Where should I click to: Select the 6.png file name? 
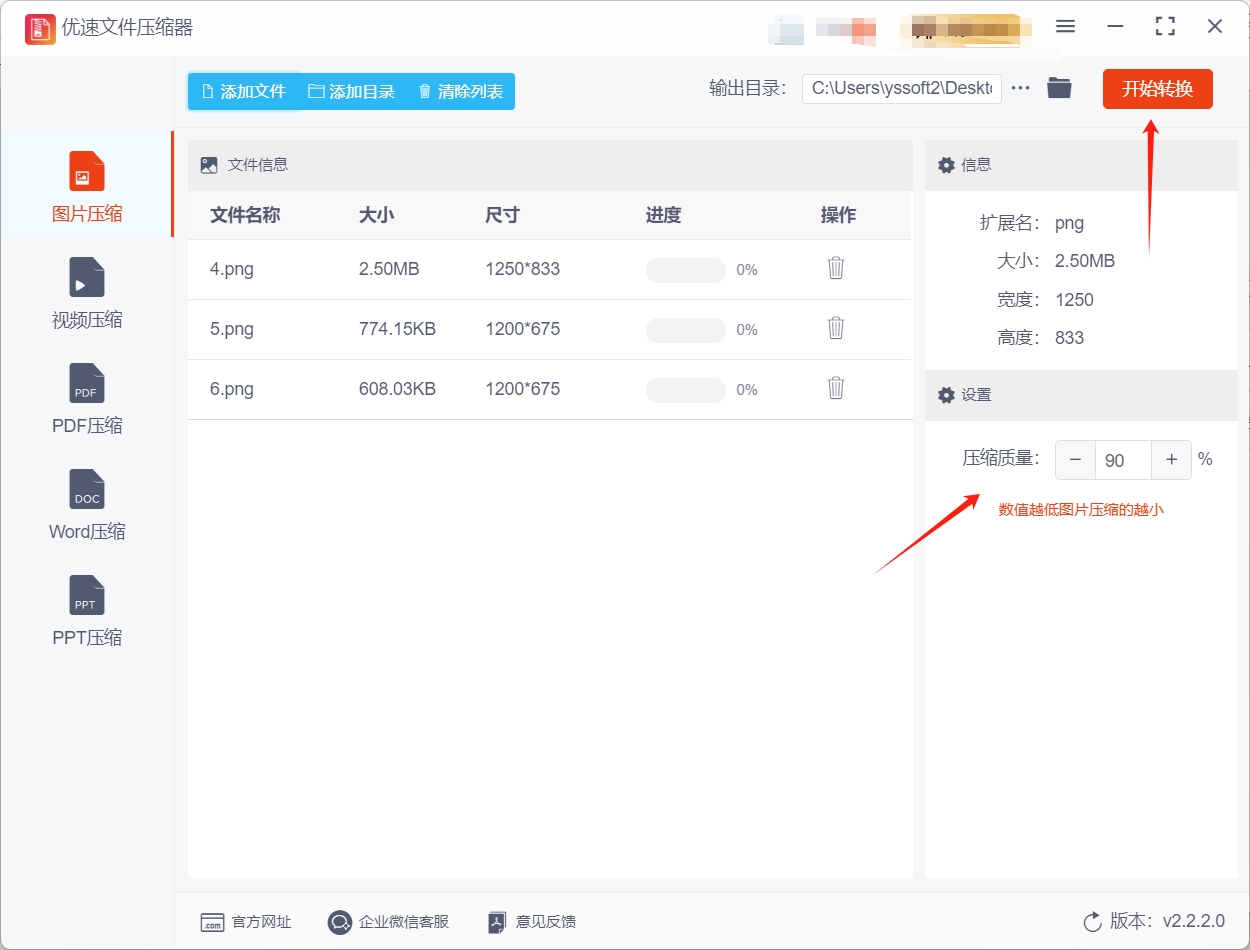[x=232, y=389]
